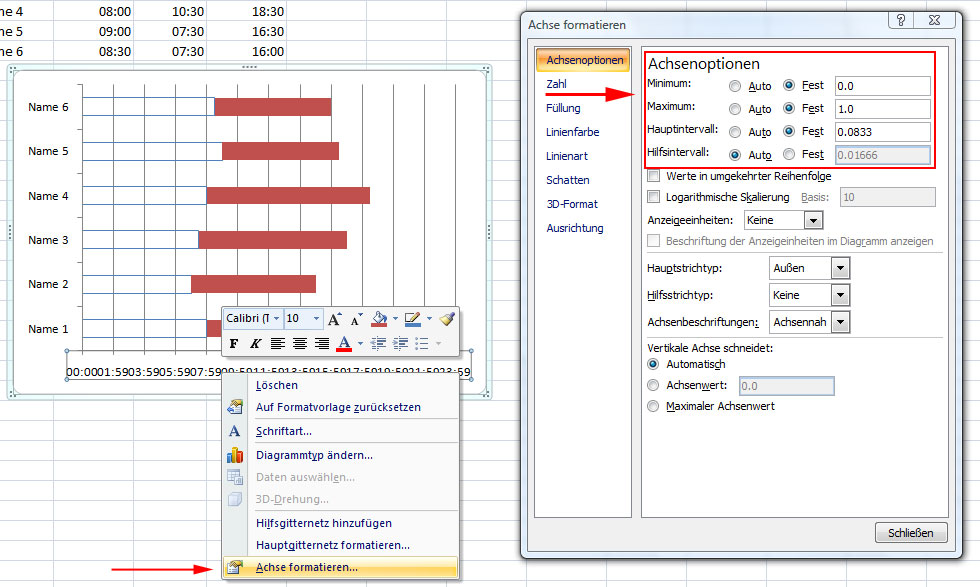Open Linienart section in dialog
Viewport: 980px width, 587px height.
pyautogui.click(x=567, y=156)
